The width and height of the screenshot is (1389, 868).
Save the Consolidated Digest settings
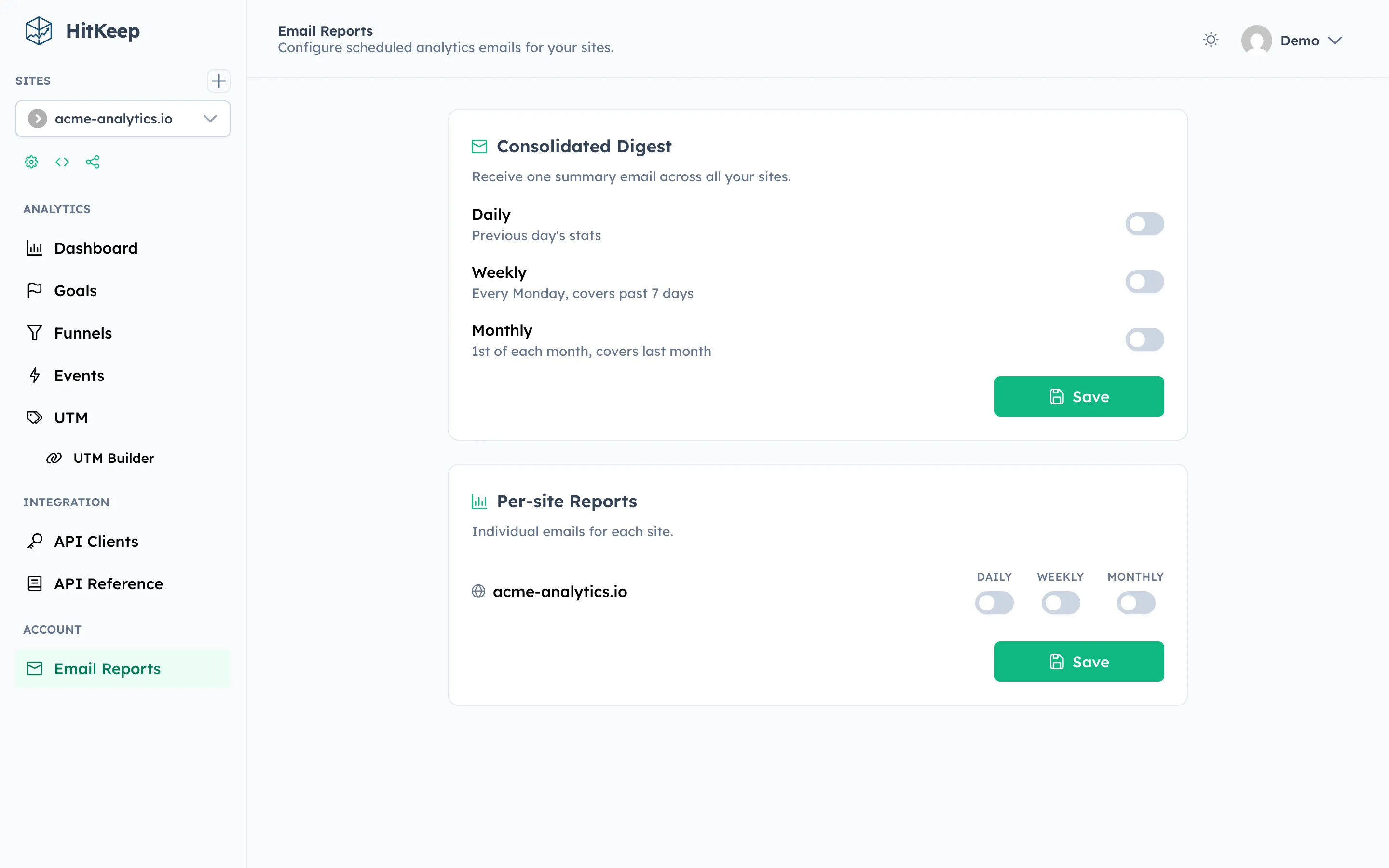point(1078,396)
